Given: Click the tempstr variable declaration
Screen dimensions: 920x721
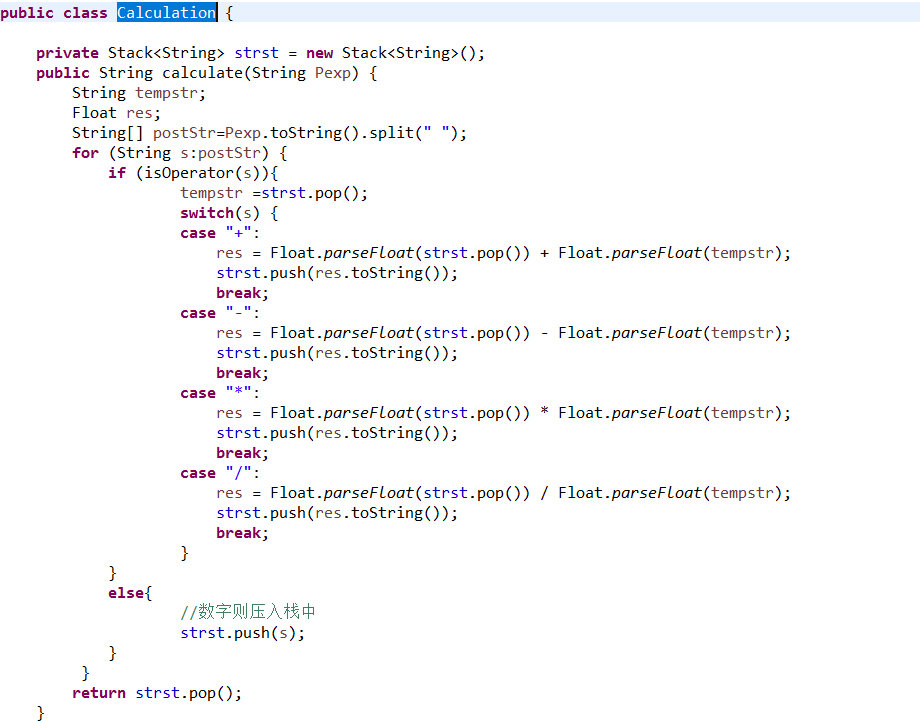Looking at the screenshot, I should (x=170, y=93).
